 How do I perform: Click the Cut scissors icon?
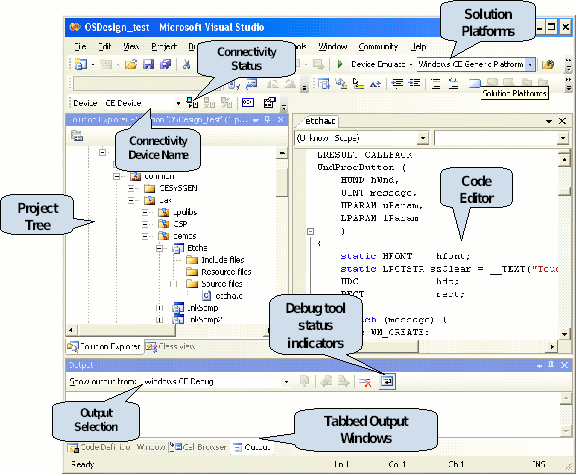[187, 64]
